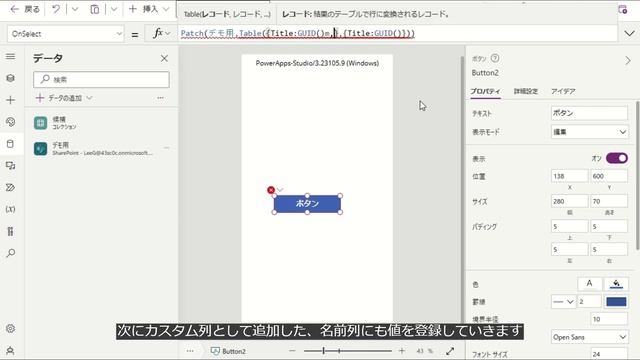Click the zoom slider track
This screenshot has width=640, height=360.
point(347,351)
